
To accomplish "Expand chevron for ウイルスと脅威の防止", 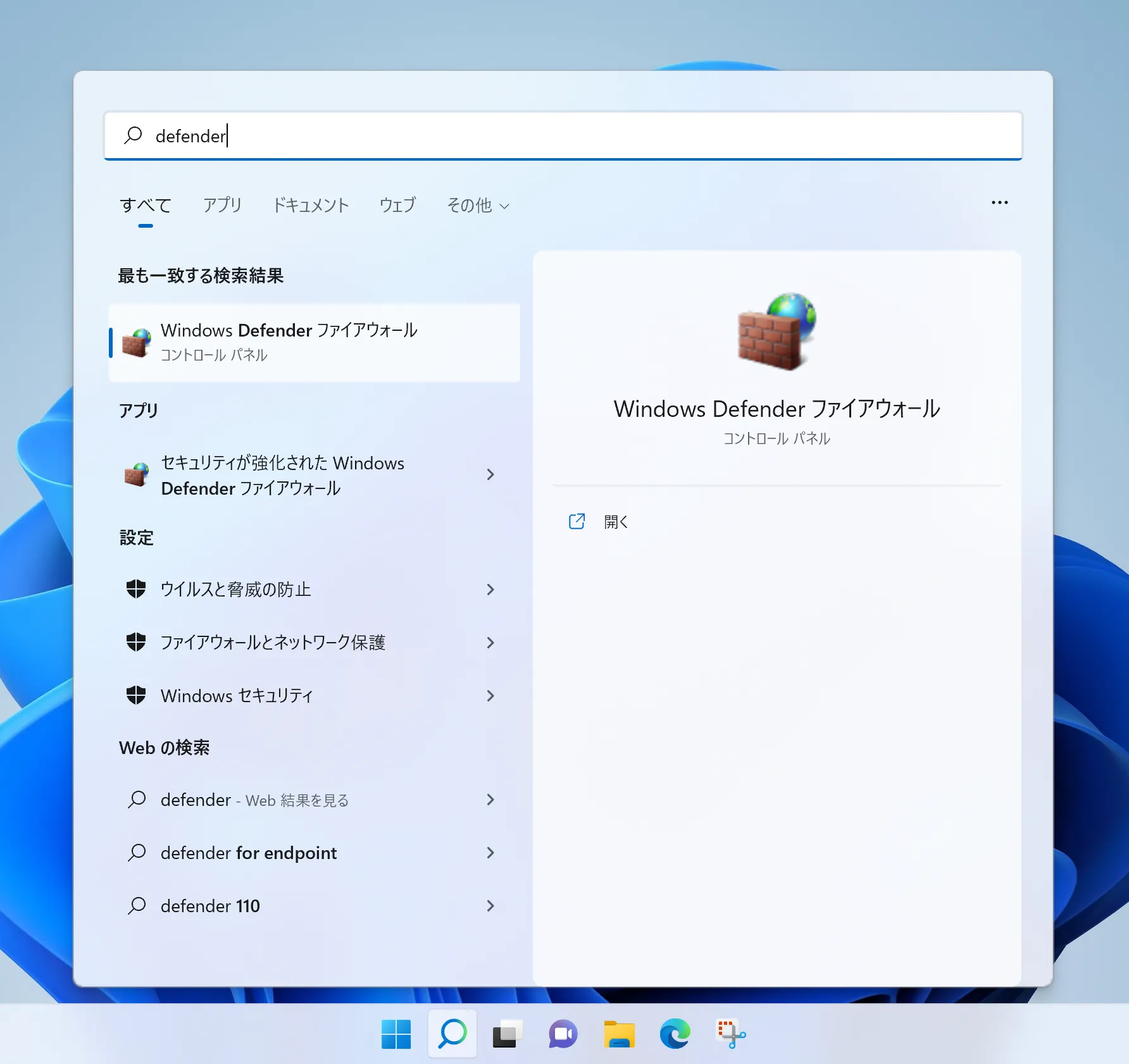I will point(490,590).
